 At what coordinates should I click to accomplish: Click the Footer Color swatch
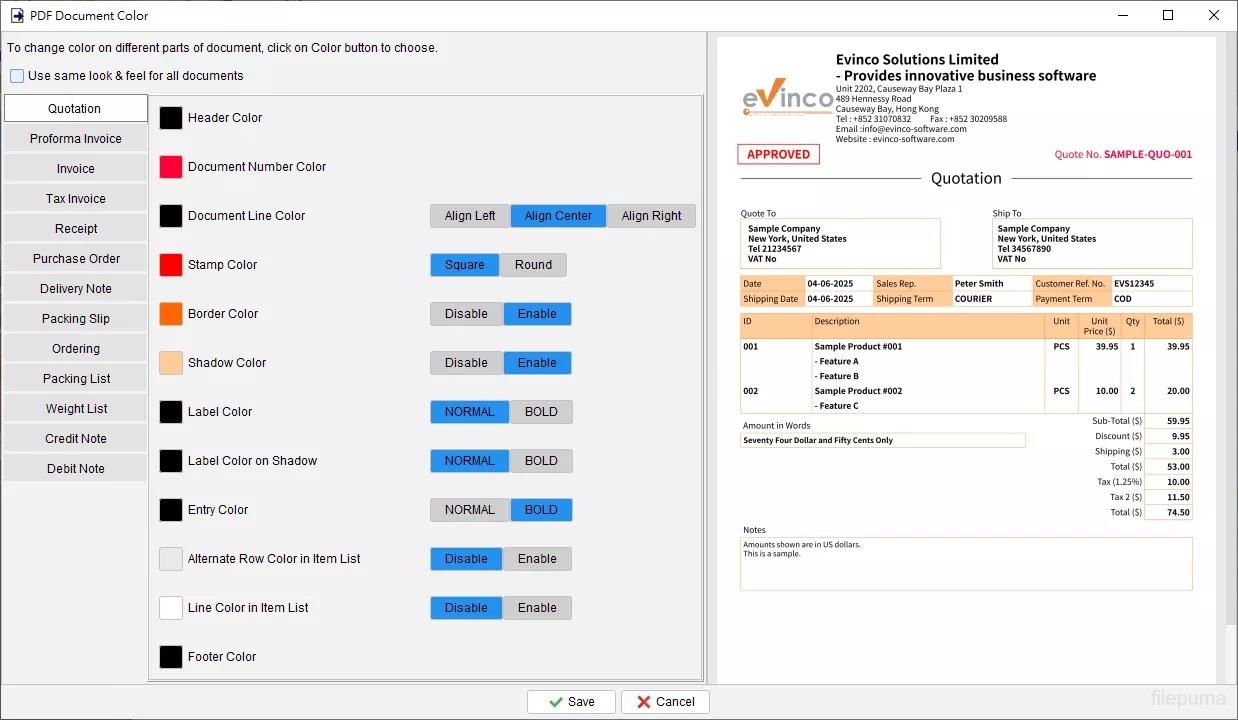[x=171, y=657]
